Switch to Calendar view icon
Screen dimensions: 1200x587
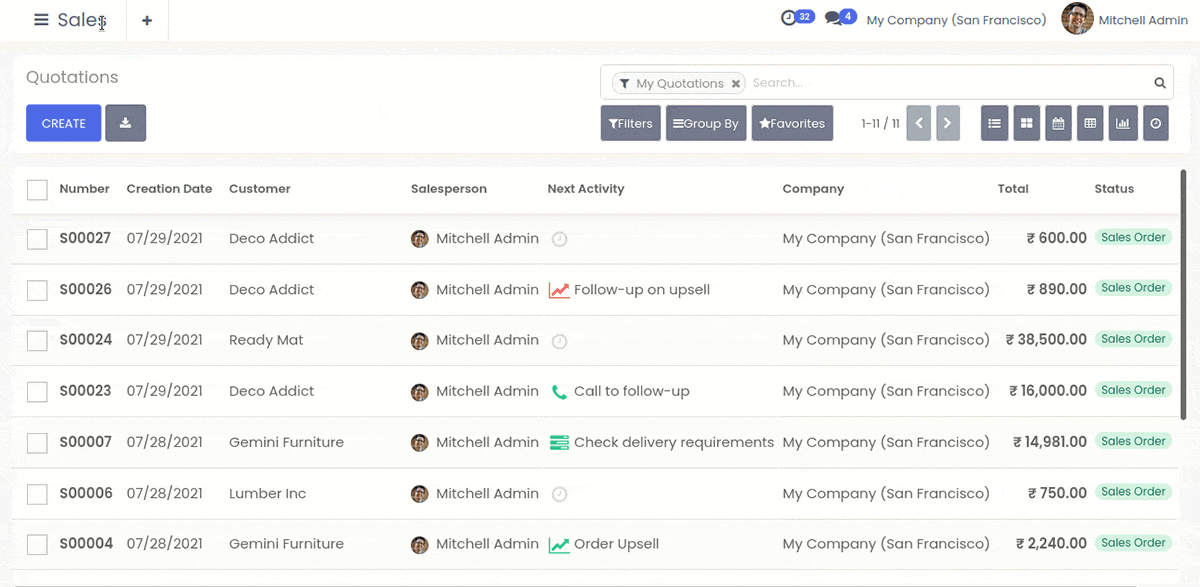pos(1058,123)
